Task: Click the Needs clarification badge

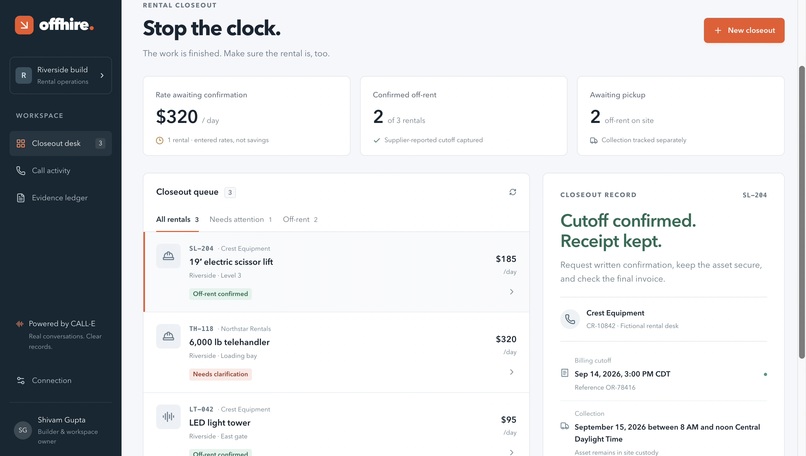Action: (x=221, y=374)
